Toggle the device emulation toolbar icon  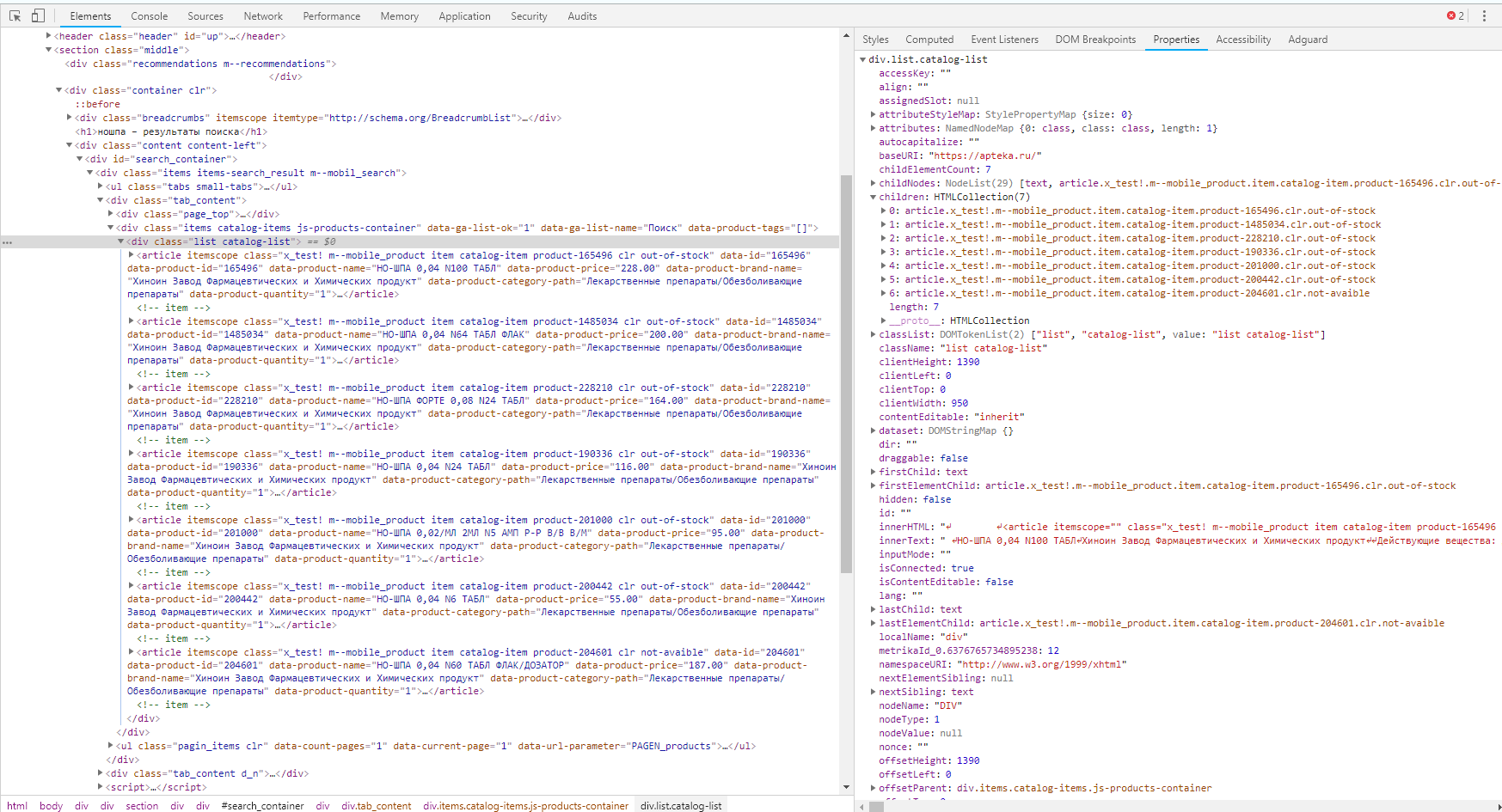pos(36,15)
